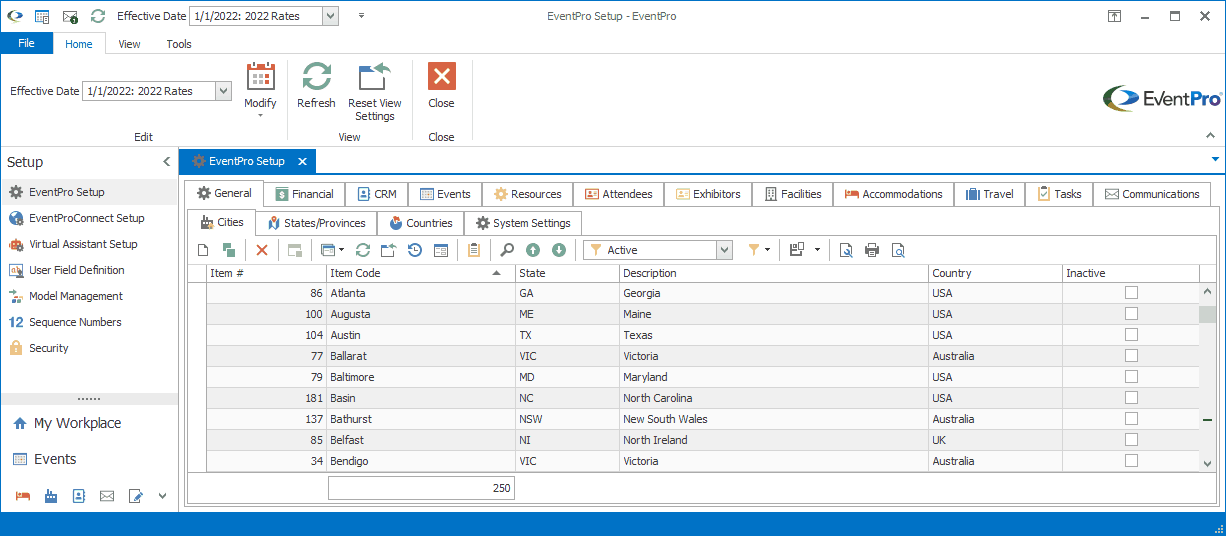Create a new city record with the blank page icon
This screenshot has width=1226, height=536.
coord(203,250)
